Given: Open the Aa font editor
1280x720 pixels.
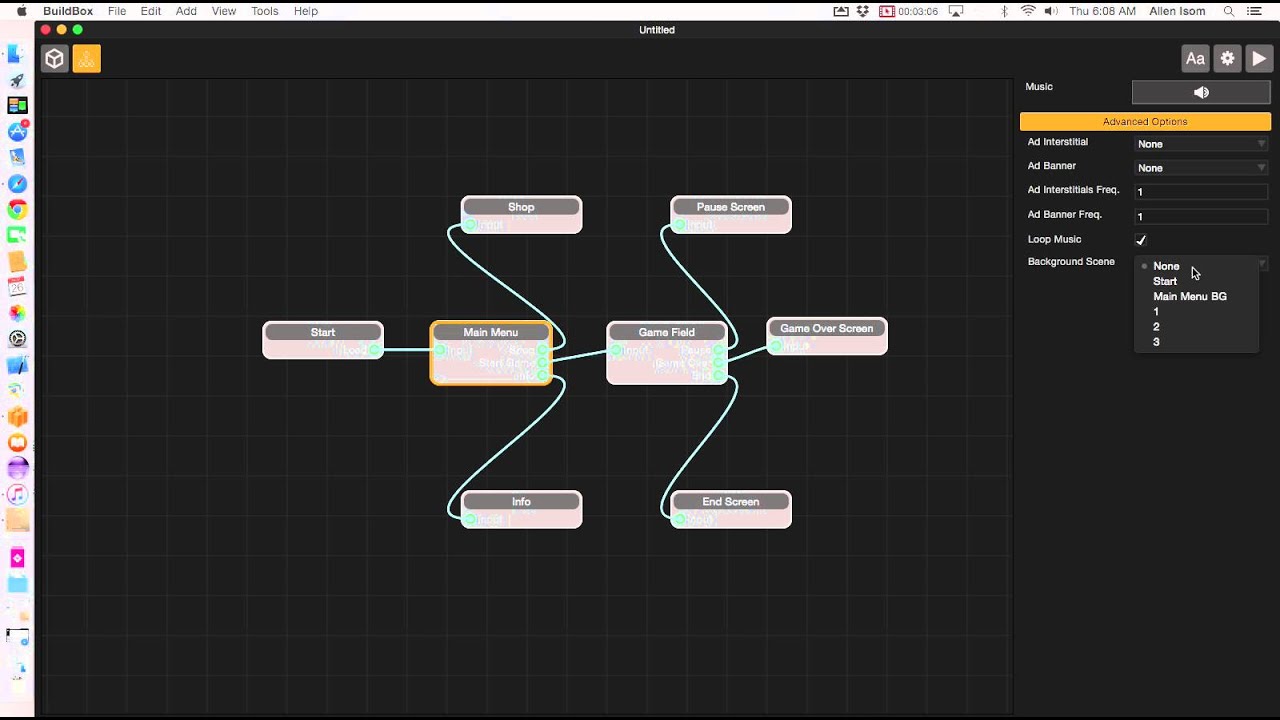Looking at the screenshot, I should tap(1195, 59).
